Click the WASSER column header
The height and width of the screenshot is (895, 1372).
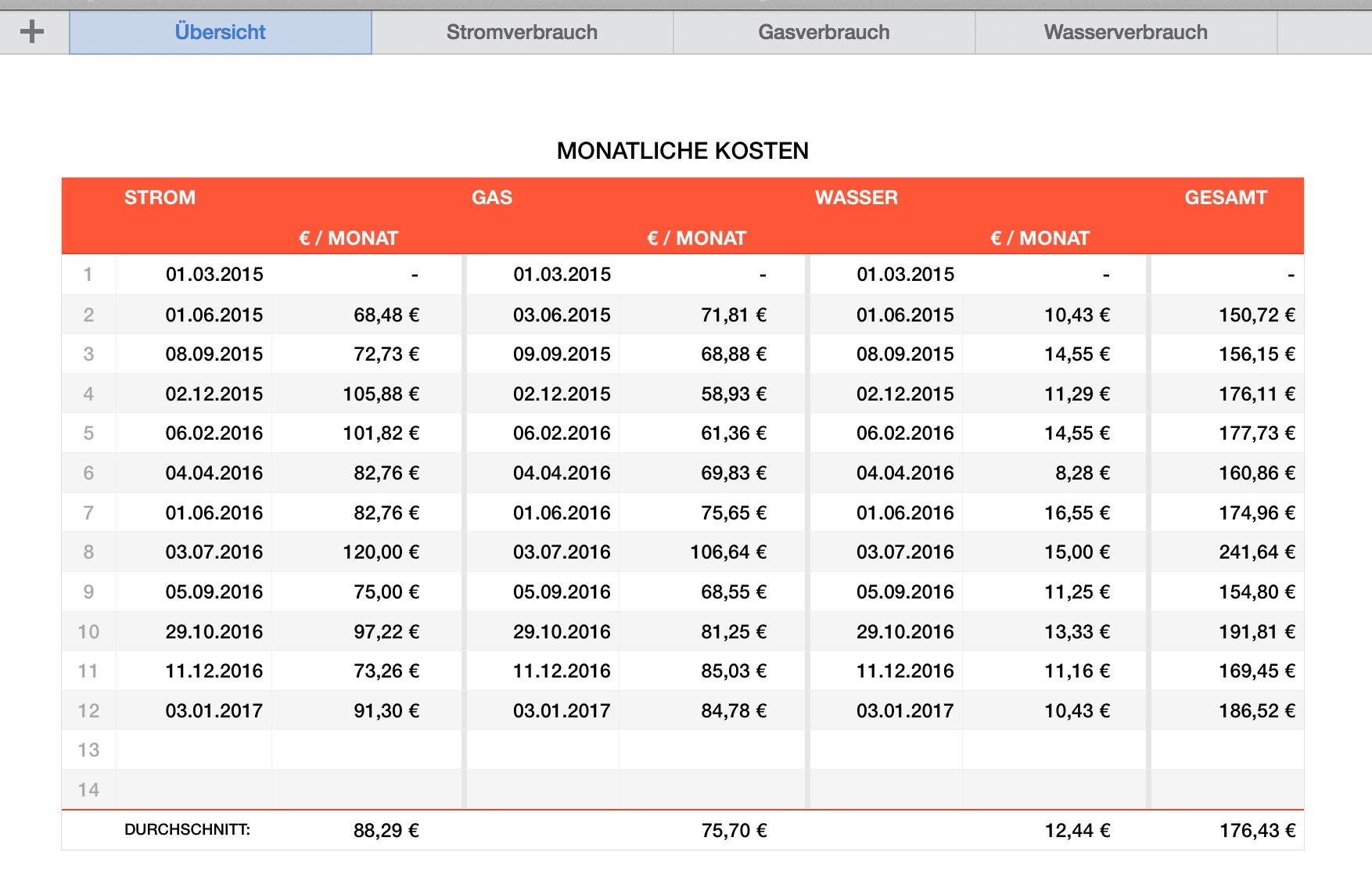click(x=856, y=197)
